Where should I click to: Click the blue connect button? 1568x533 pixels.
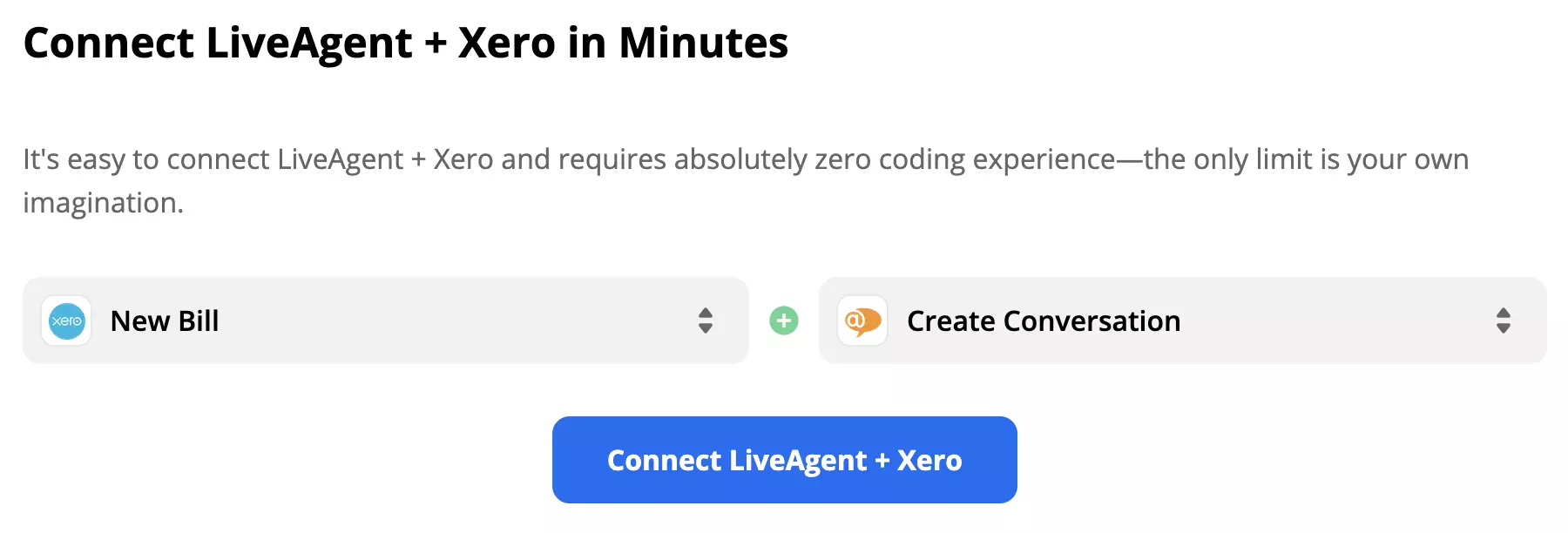[784, 460]
